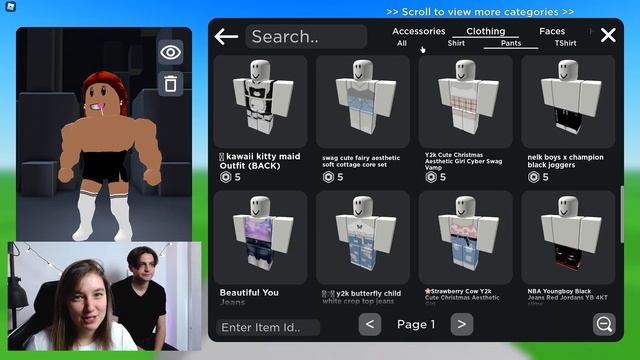Select nelk boys x champion joggers thumbnail
The image size is (640, 360).
click(568, 101)
